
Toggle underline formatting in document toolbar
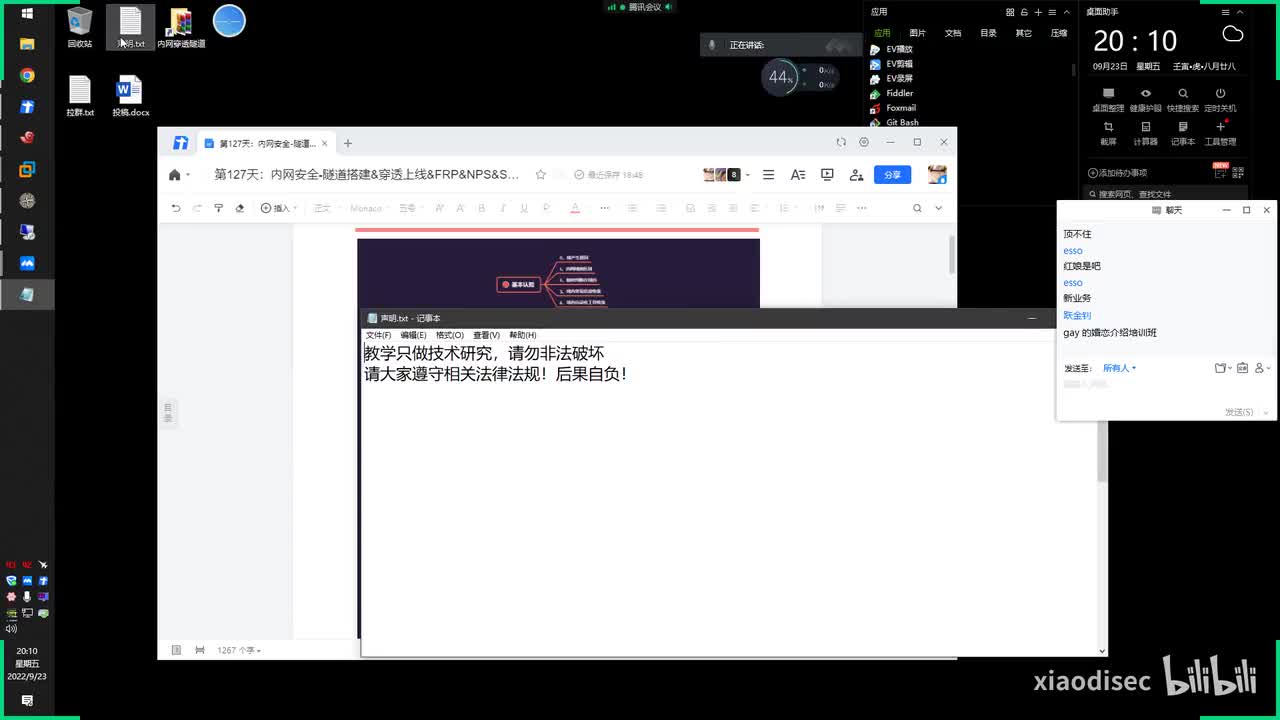pyautogui.click(x=524, y=208)
